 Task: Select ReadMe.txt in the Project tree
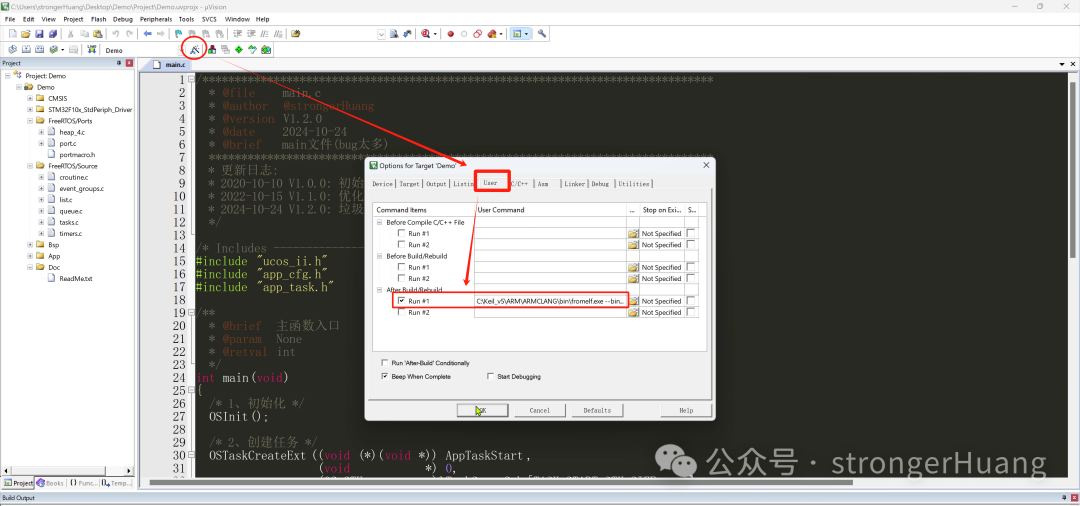[x=76, y=279]
